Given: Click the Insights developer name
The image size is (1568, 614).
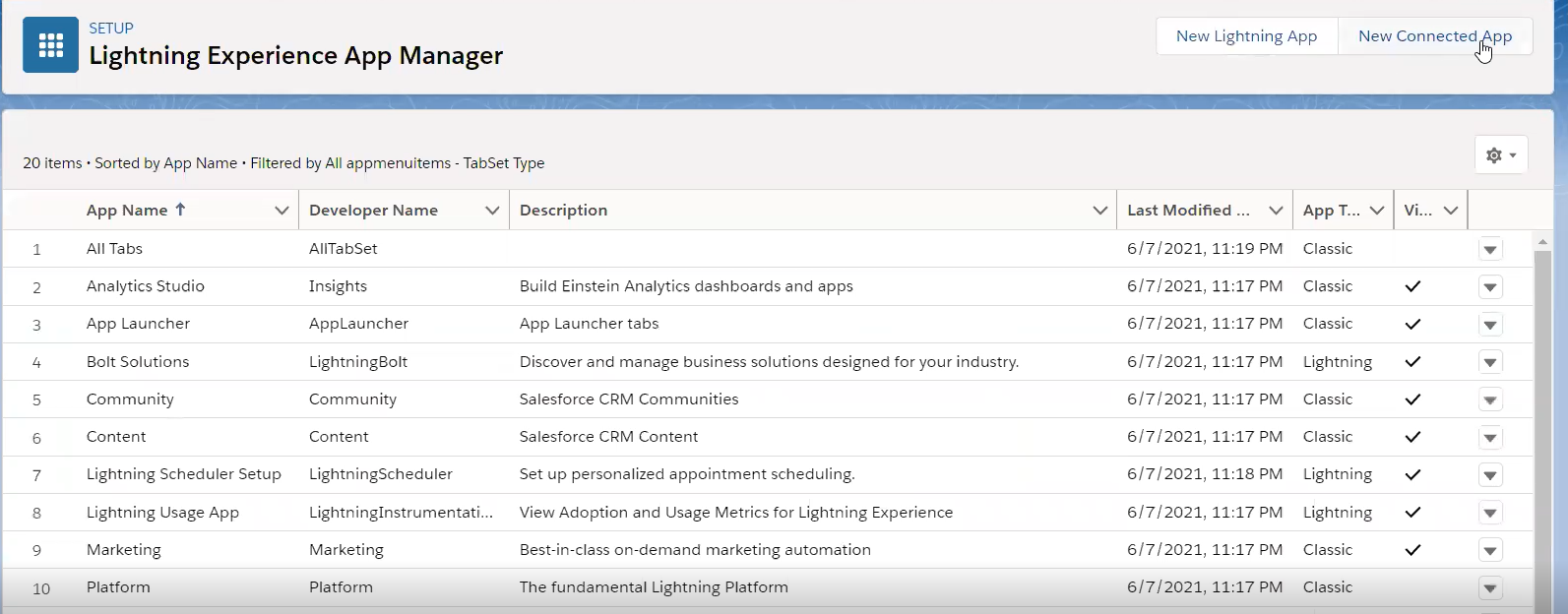Looking at the screenshot, I should pyautogui.click(x=338, y=286).
